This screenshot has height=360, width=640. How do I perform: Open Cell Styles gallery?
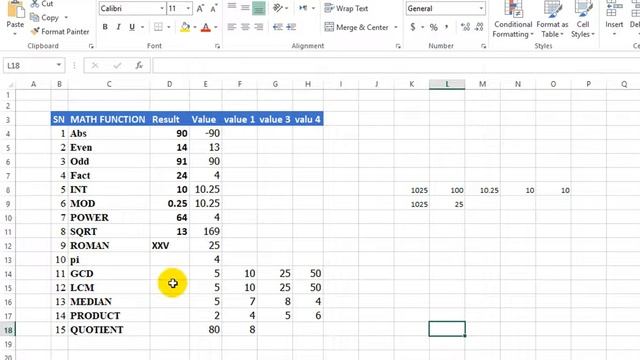click(583, 19)
